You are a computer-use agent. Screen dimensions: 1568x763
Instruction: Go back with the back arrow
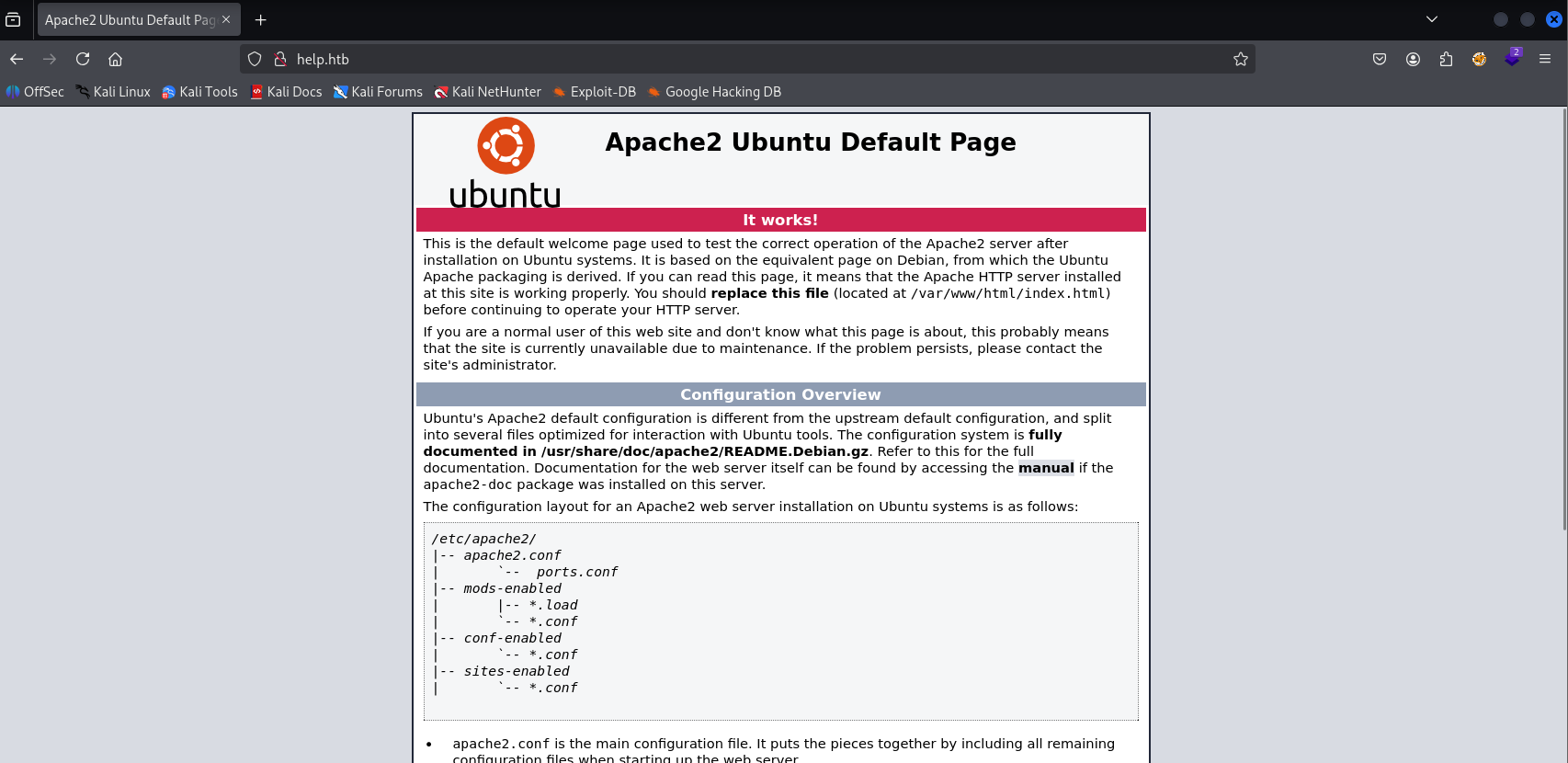coord(17,59)
